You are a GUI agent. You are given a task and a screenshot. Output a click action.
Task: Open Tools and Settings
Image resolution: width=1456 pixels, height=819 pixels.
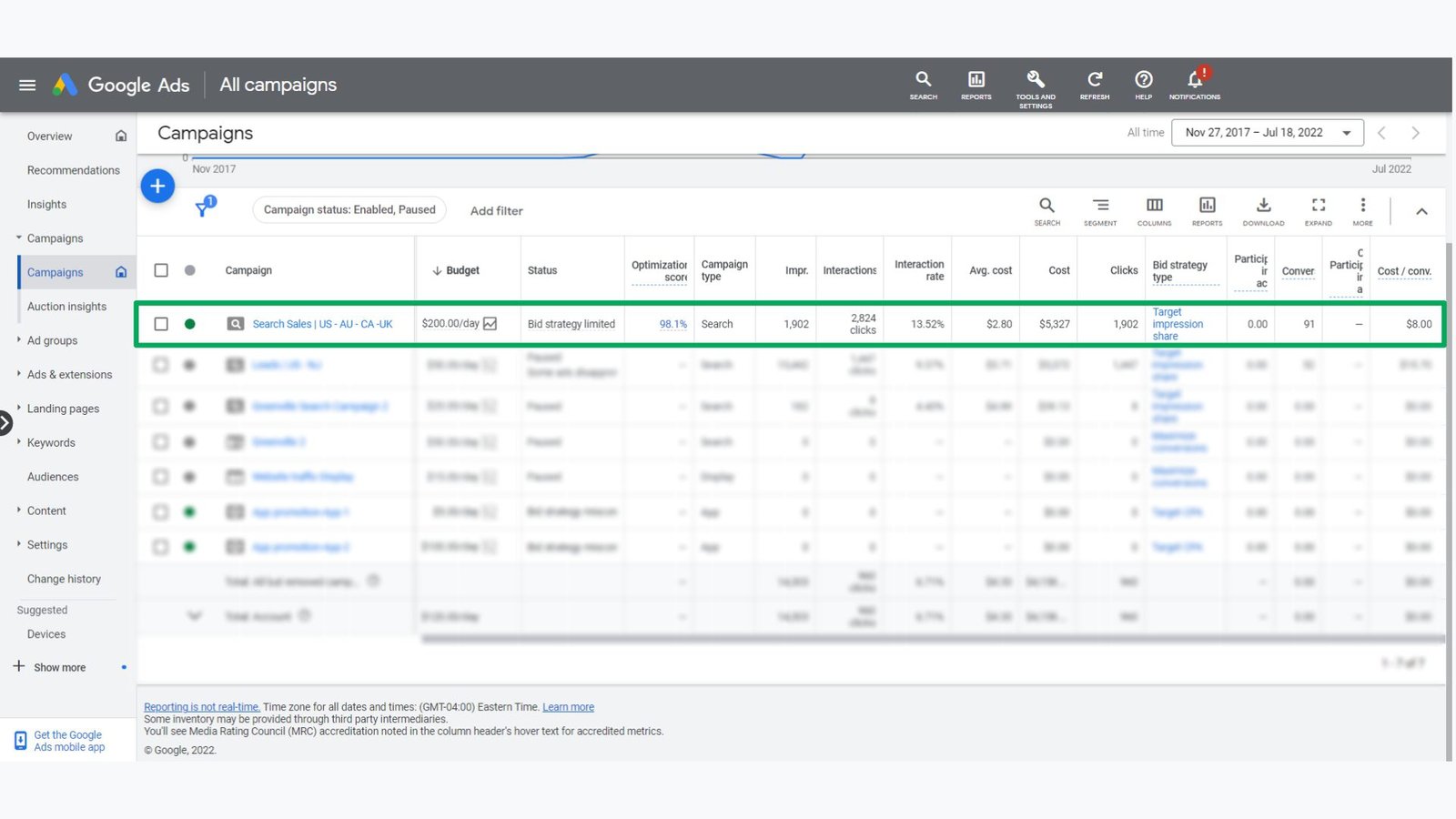pos(1036,88)
